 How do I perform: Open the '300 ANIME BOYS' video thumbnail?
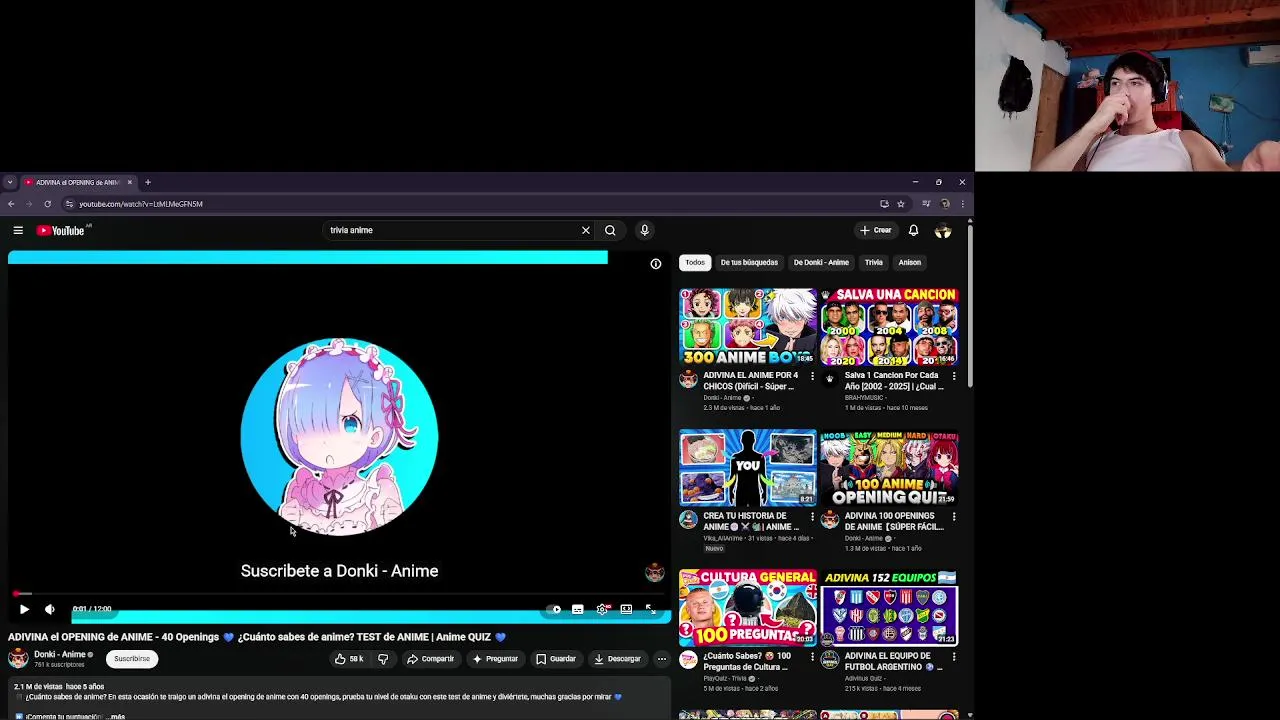coord(748,327)
